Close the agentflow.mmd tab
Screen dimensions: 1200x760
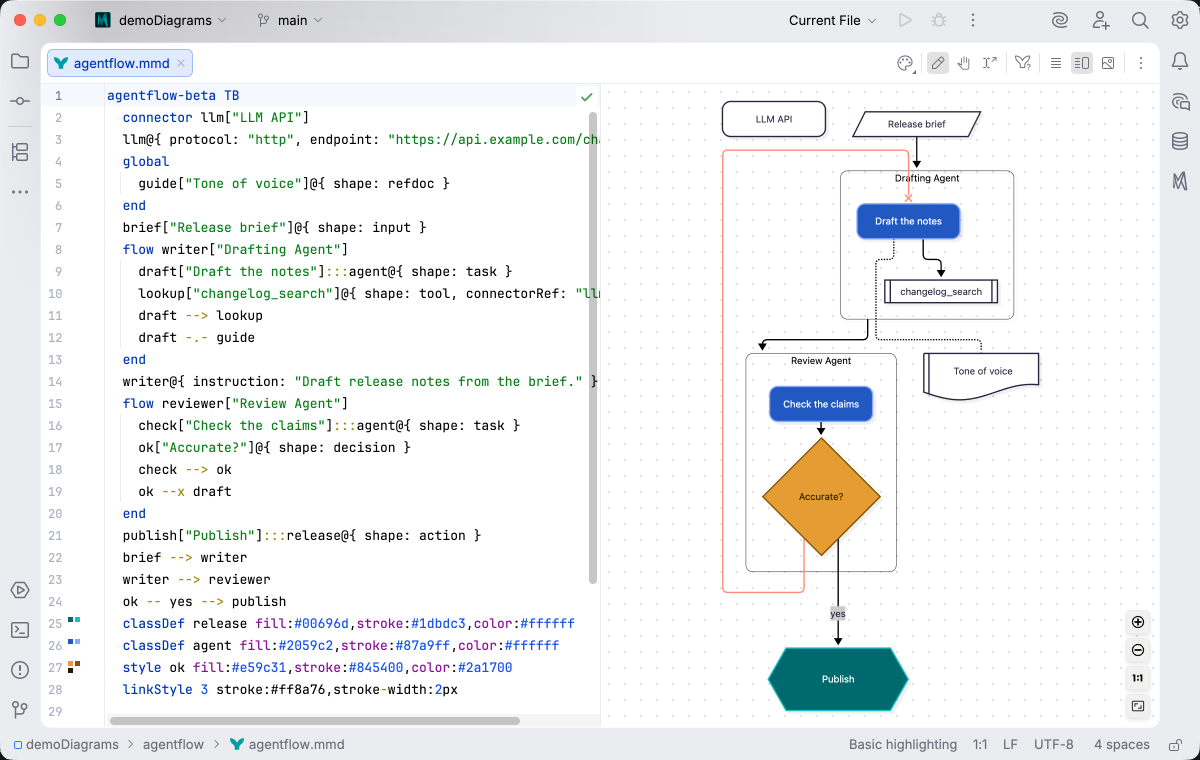coord(181,63)
